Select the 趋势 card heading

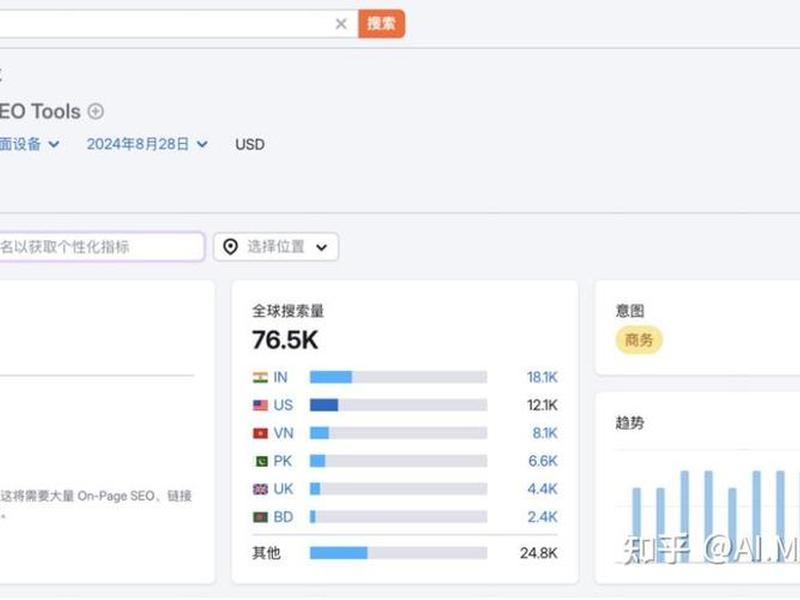[x=630, y=423]
